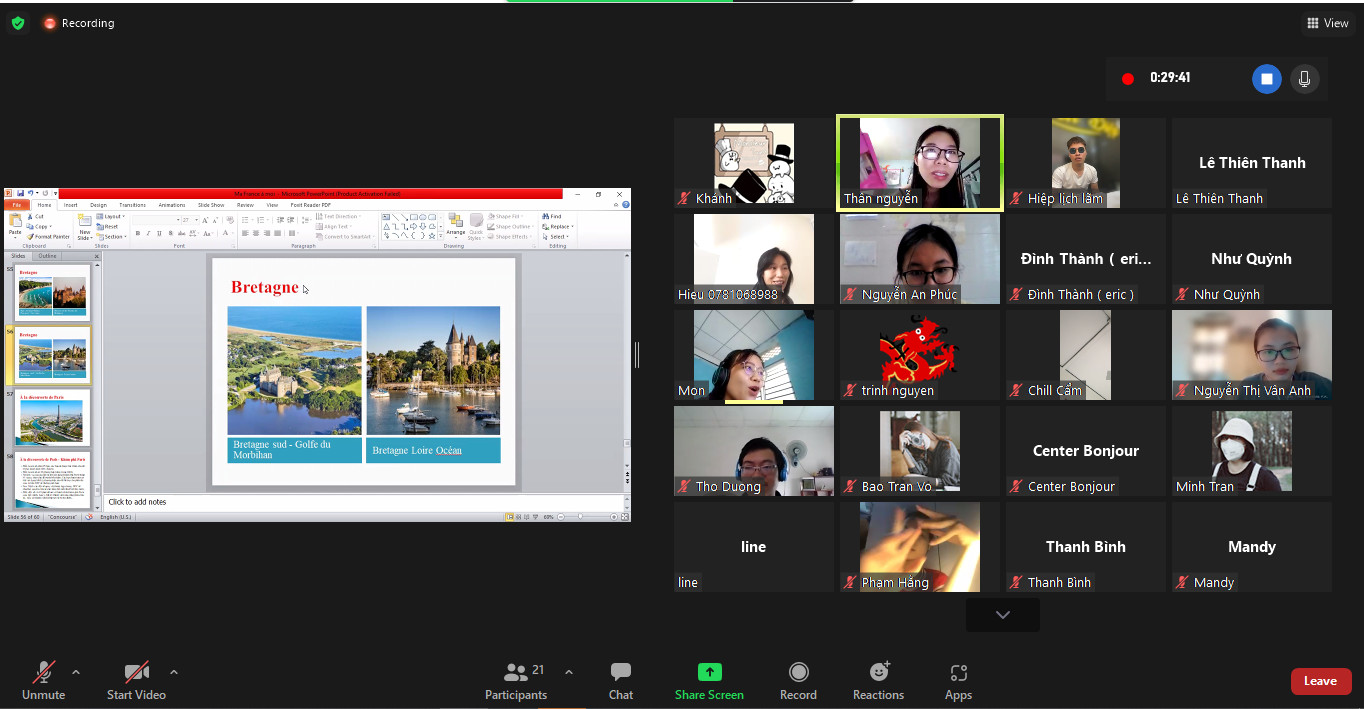Viewport: 1364px width, 709px height.
Task: Open the Foxit Reader PDF ribbon tab
Action: click(x=311, y=205)
